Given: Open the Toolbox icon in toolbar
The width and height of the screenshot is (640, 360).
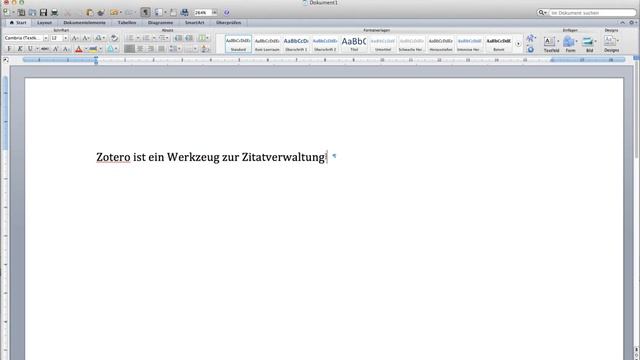Looking at the screenshot, I should (x=173, y=13).
